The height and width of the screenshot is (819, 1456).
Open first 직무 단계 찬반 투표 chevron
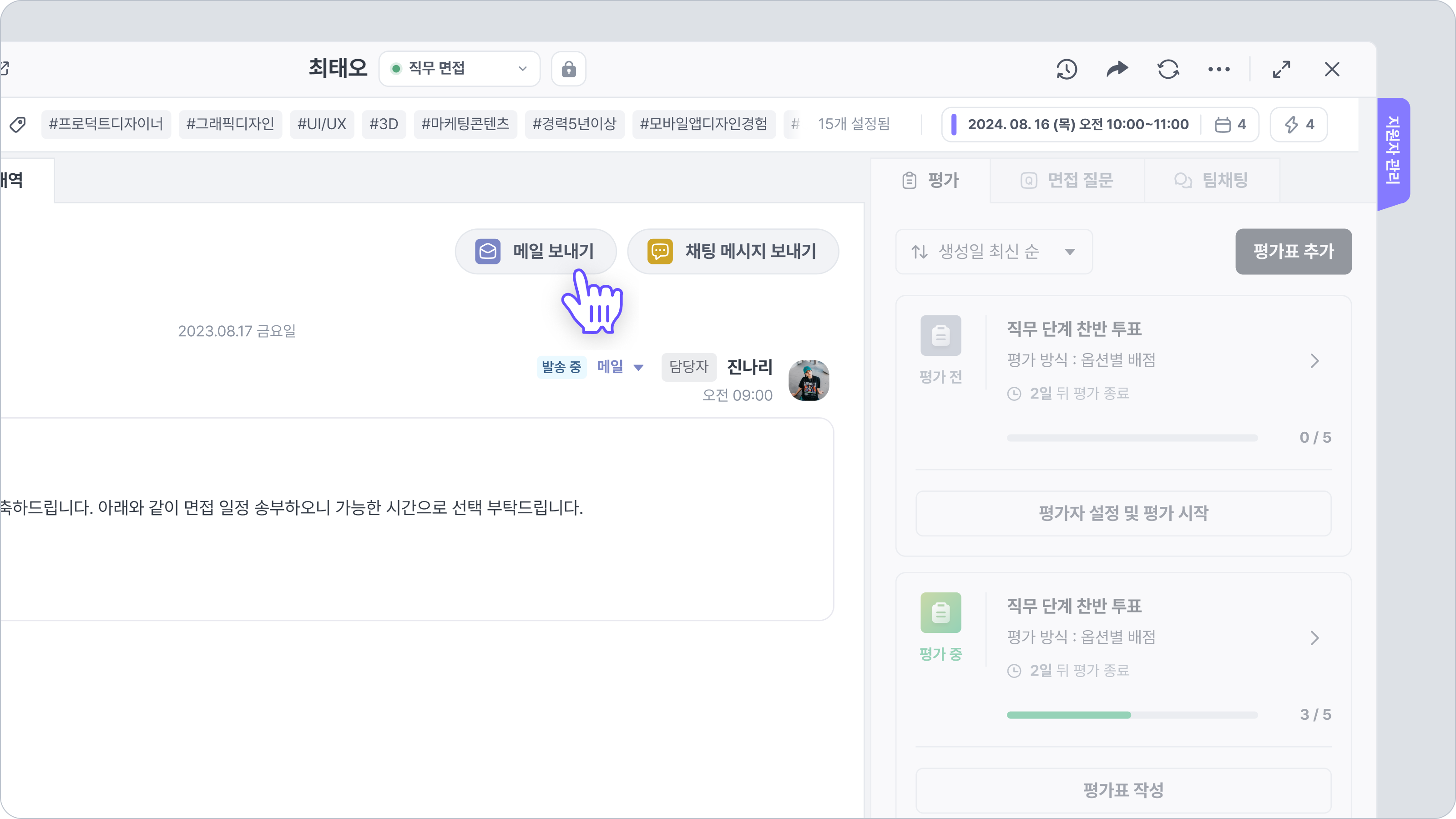pos(1314,361)
